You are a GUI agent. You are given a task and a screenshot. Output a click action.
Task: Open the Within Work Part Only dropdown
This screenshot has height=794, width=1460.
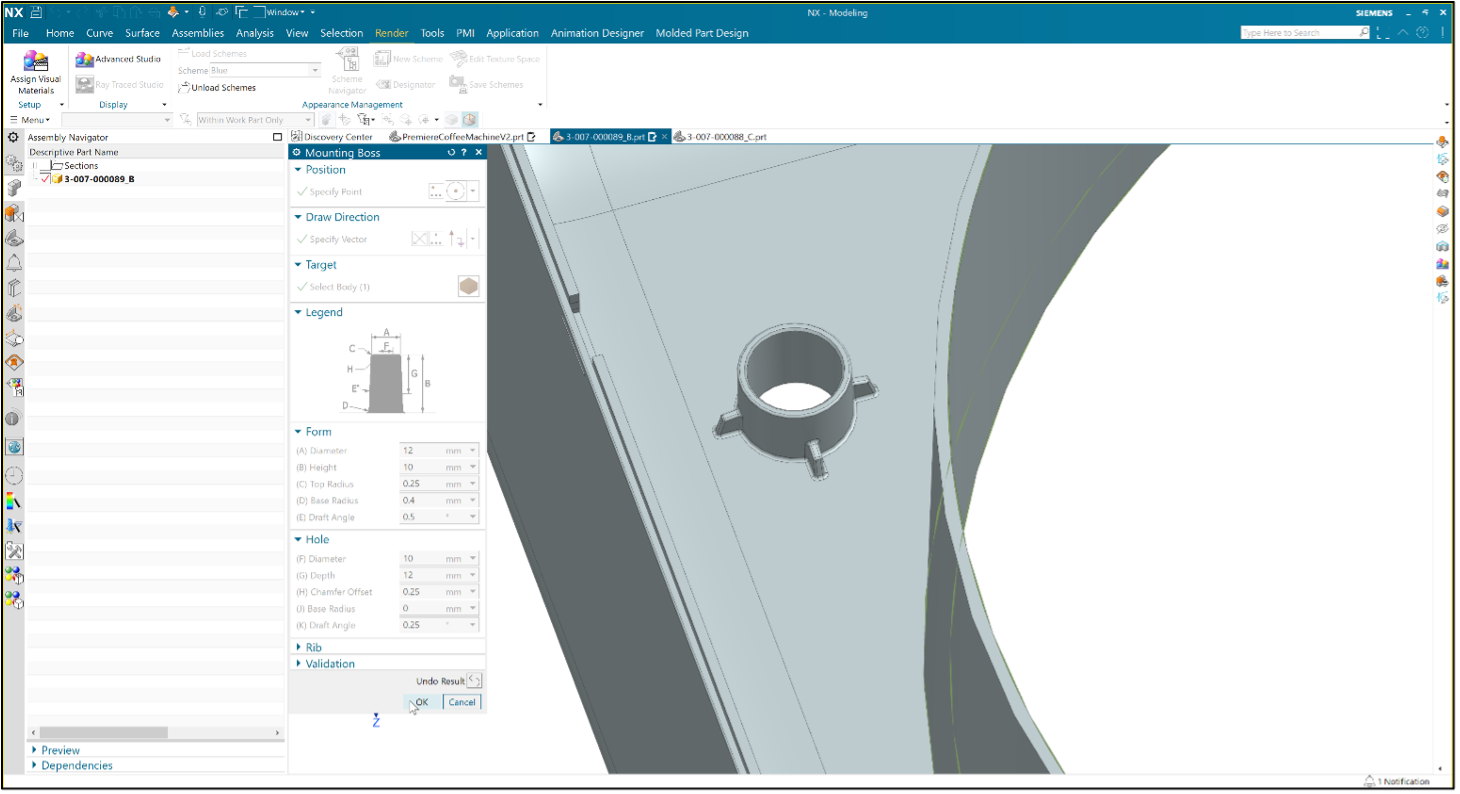coord(308,120)
